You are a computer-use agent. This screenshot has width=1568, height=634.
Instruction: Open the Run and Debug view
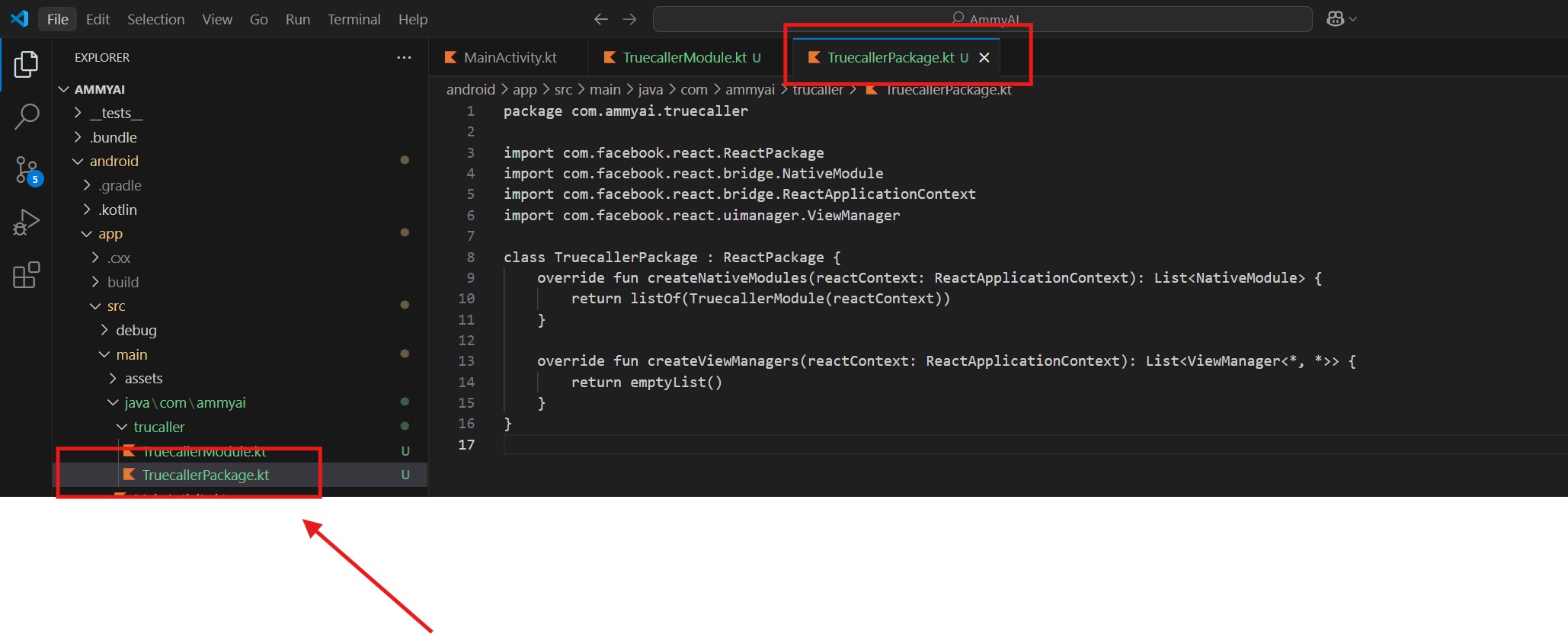pos(26,223)
